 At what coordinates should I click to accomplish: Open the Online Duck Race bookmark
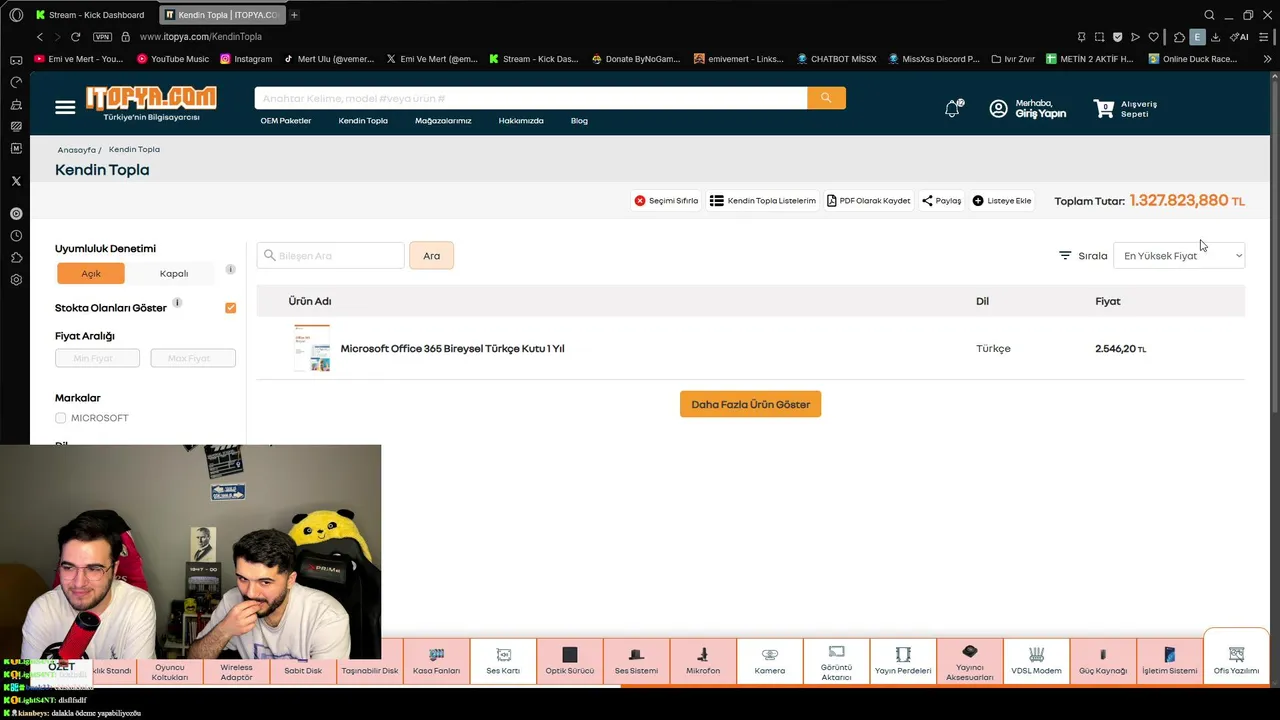pyautogui.click(x=1193, y=59)
